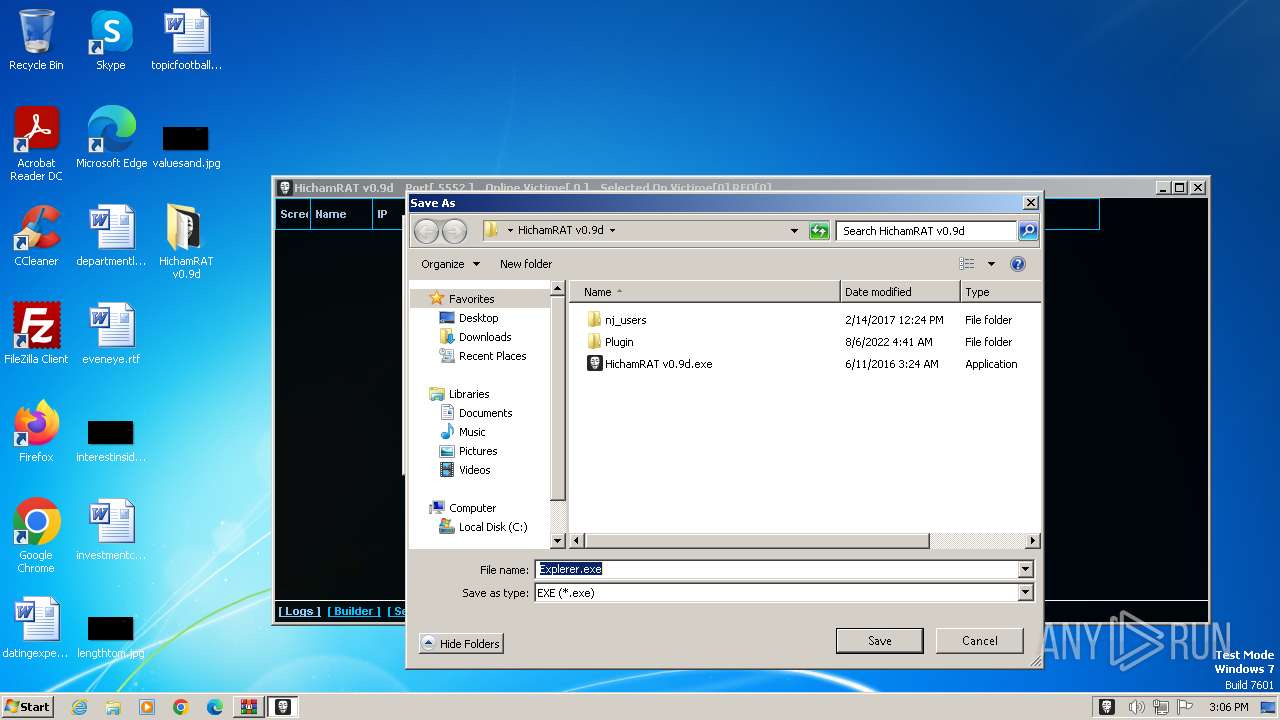Screen dimensions: 1280x720
Task: Change view layout icon in toolbar
Action: click(x=967, y=264)
